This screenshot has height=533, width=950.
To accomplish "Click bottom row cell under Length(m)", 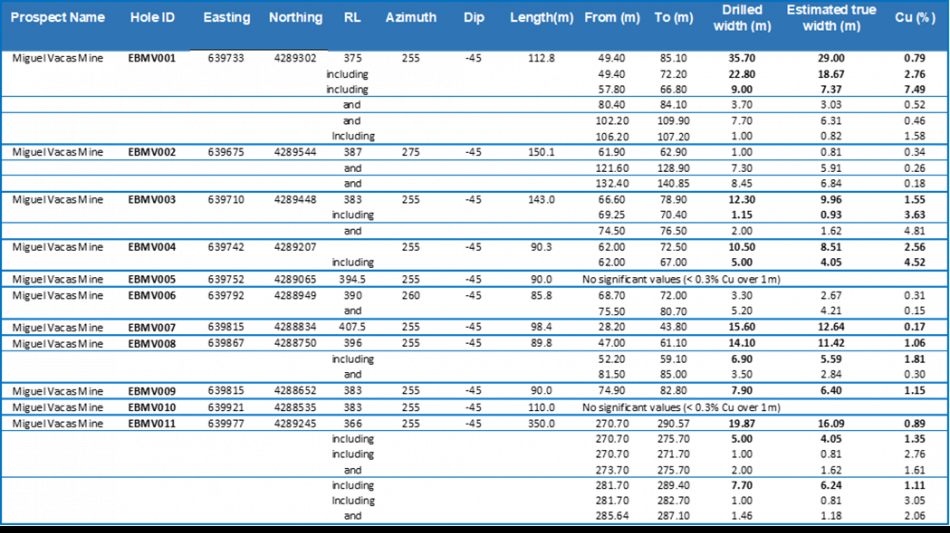I will [542, 500].
